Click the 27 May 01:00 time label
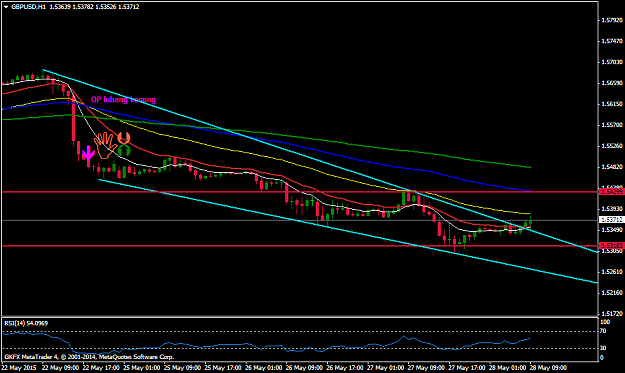625x373 pixels. click(385, 367)
